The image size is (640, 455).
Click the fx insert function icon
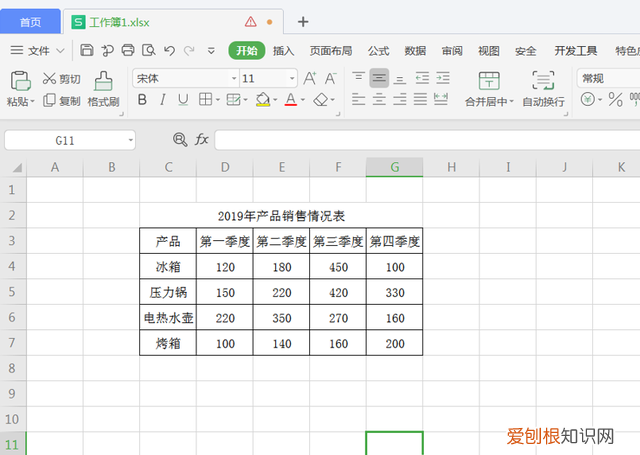[201, 140]
